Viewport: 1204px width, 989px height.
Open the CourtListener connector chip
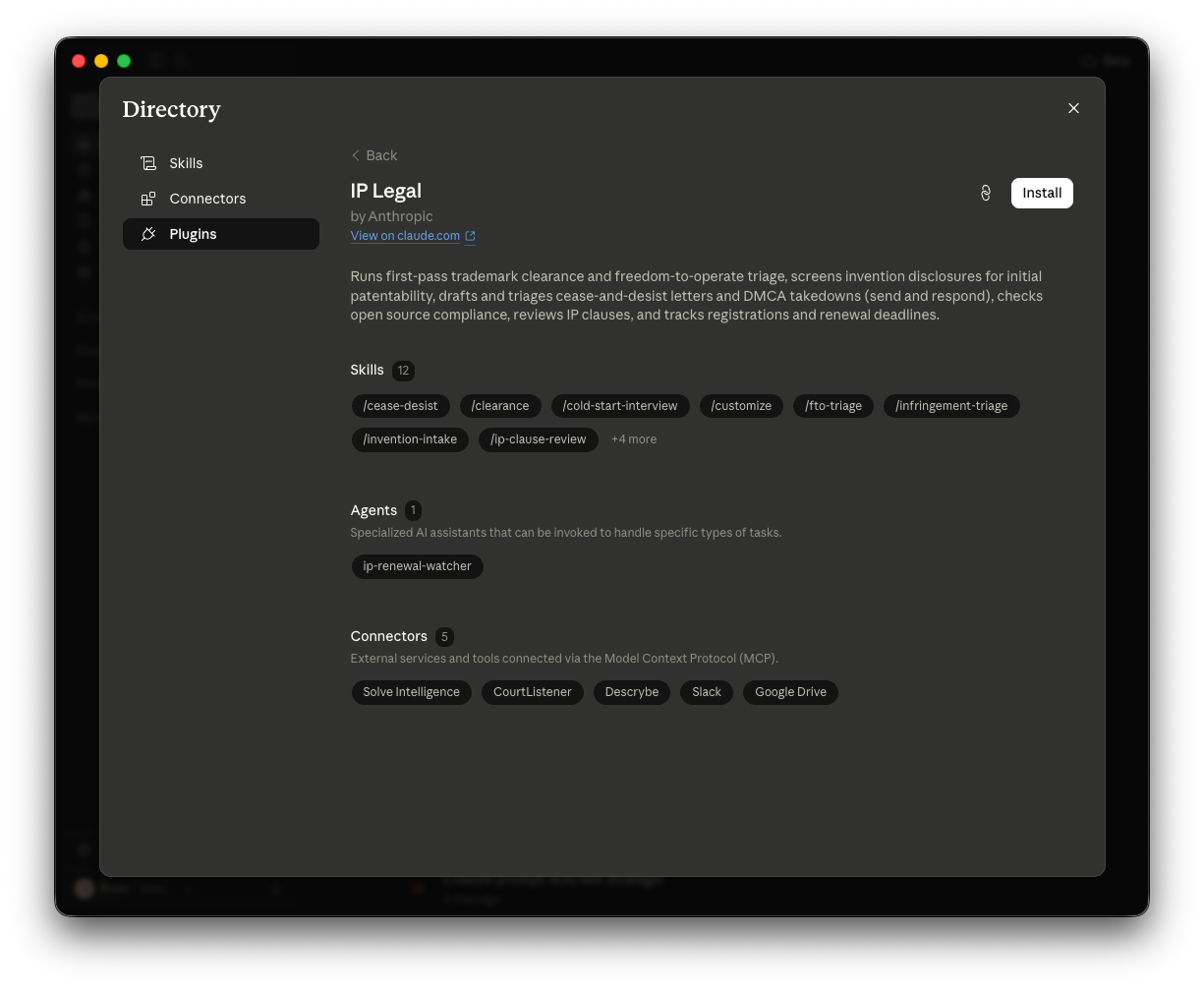[x=532, y=692]
